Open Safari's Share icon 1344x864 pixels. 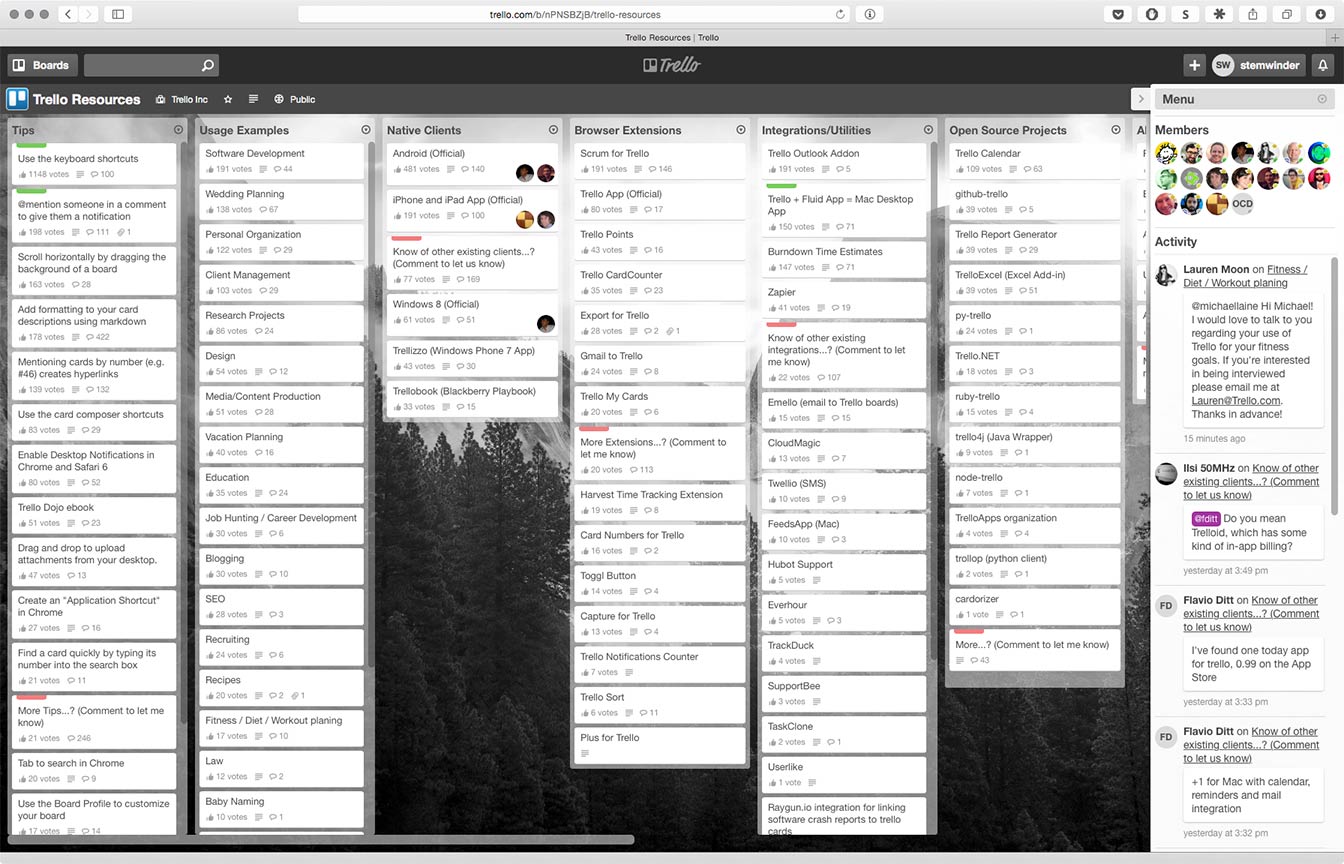click(x=1253, y=14)
